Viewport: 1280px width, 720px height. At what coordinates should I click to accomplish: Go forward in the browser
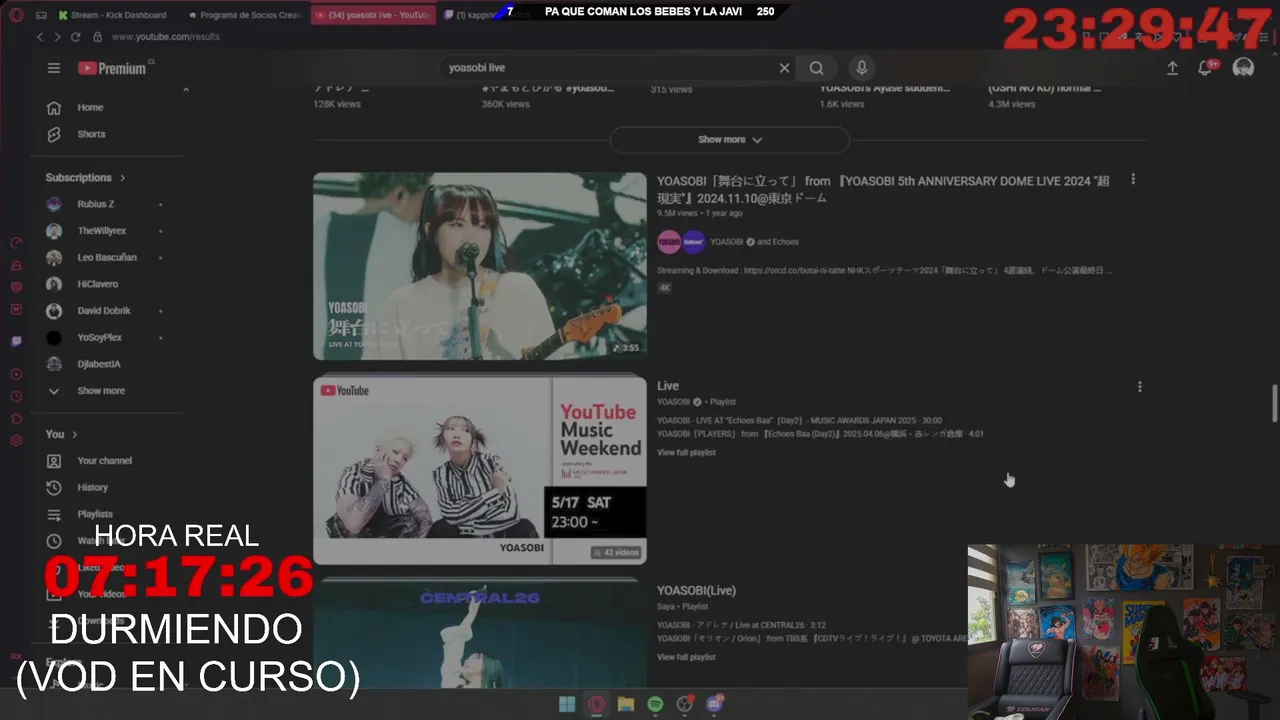[58, 37]
